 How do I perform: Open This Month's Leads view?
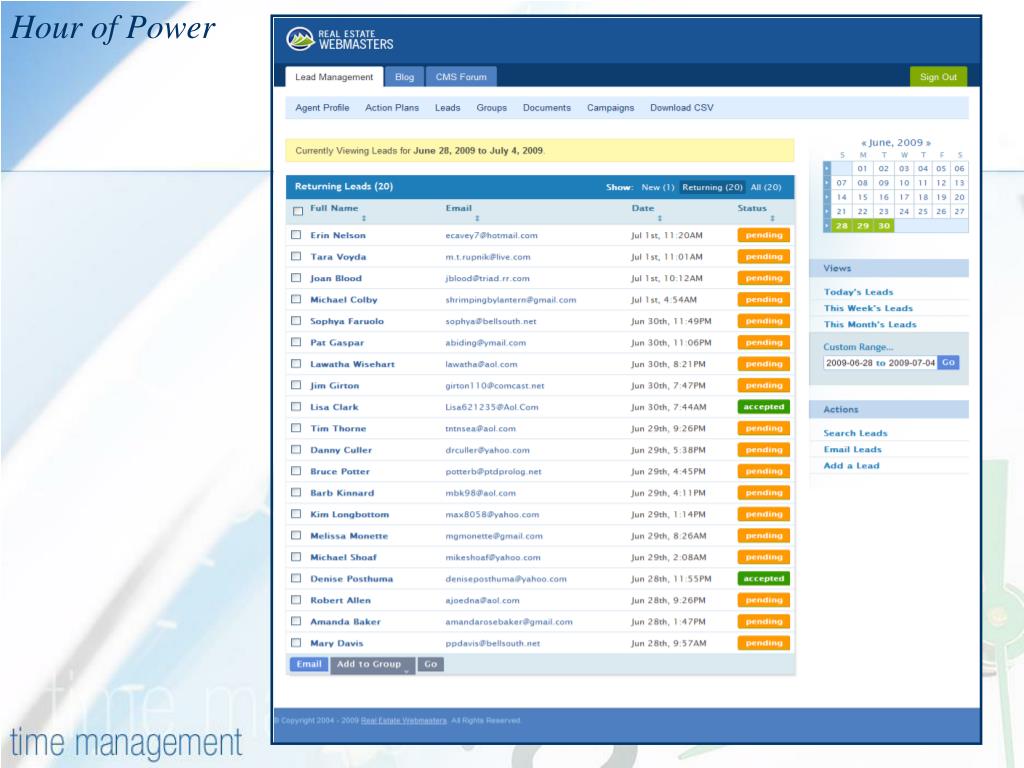(870, 325)
